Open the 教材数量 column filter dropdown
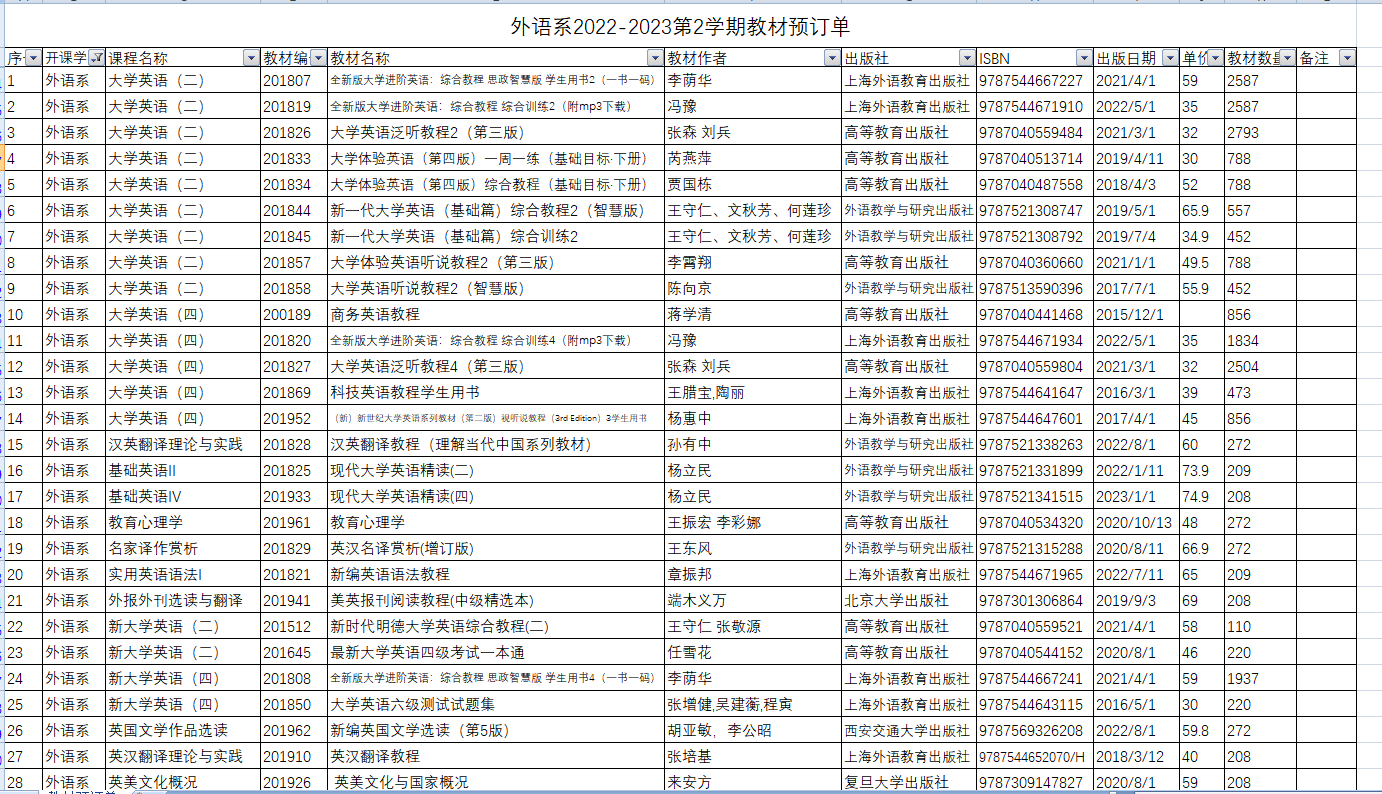This screenshot has height=794, width=1382. tap(1287, 58)
